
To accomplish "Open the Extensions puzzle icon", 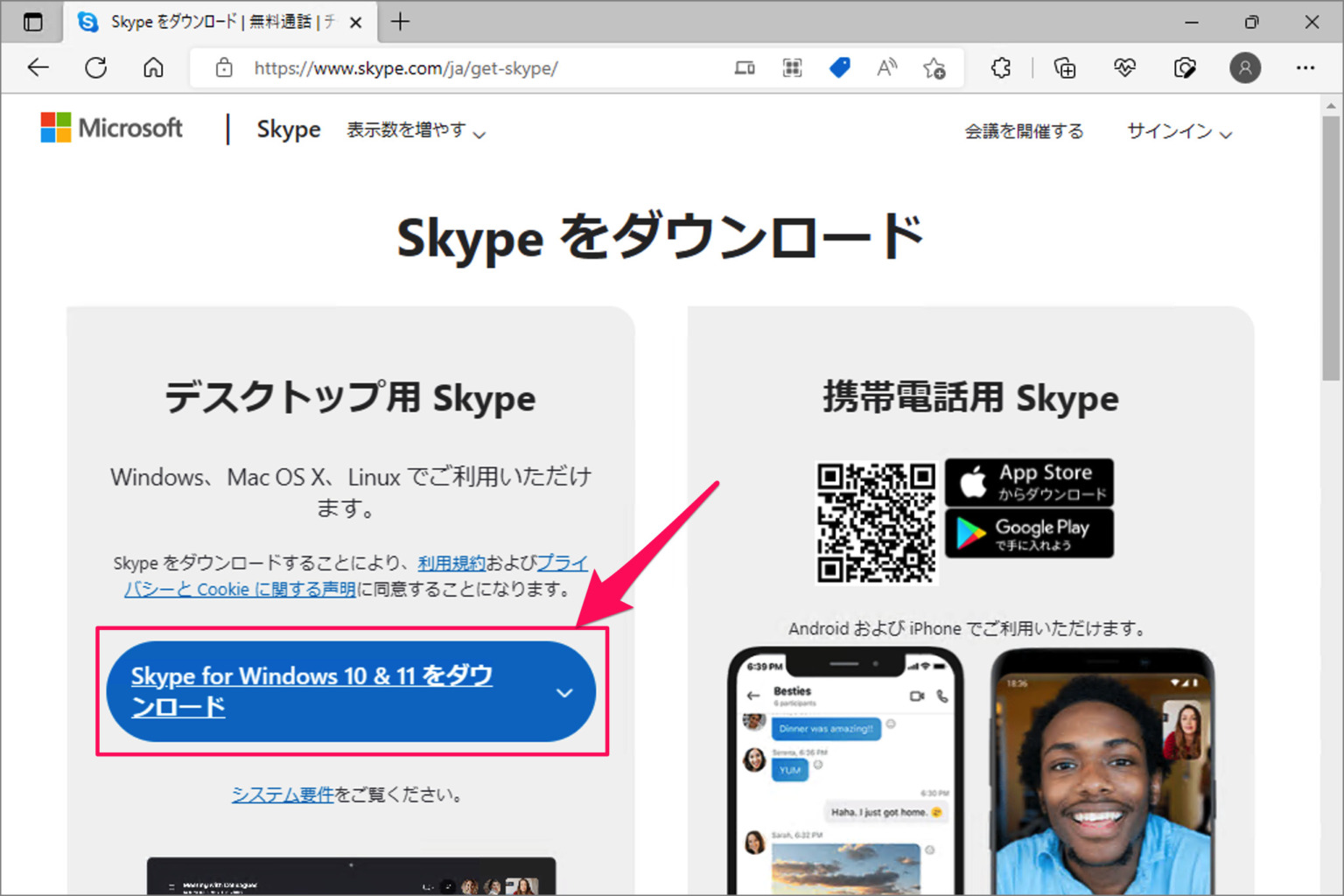I will pyautogui.click(x=1000, y=67).
